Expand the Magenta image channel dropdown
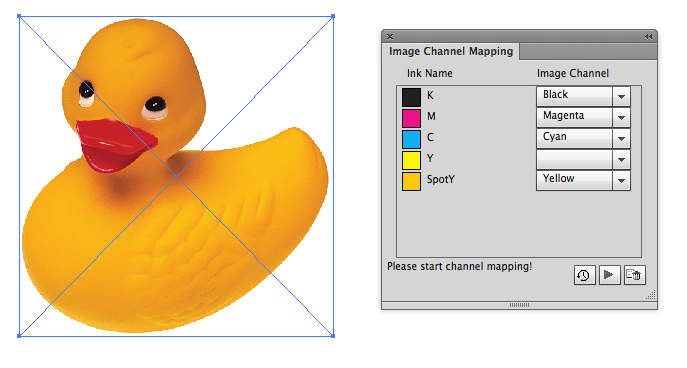The image size is (687, 368). 621,117
